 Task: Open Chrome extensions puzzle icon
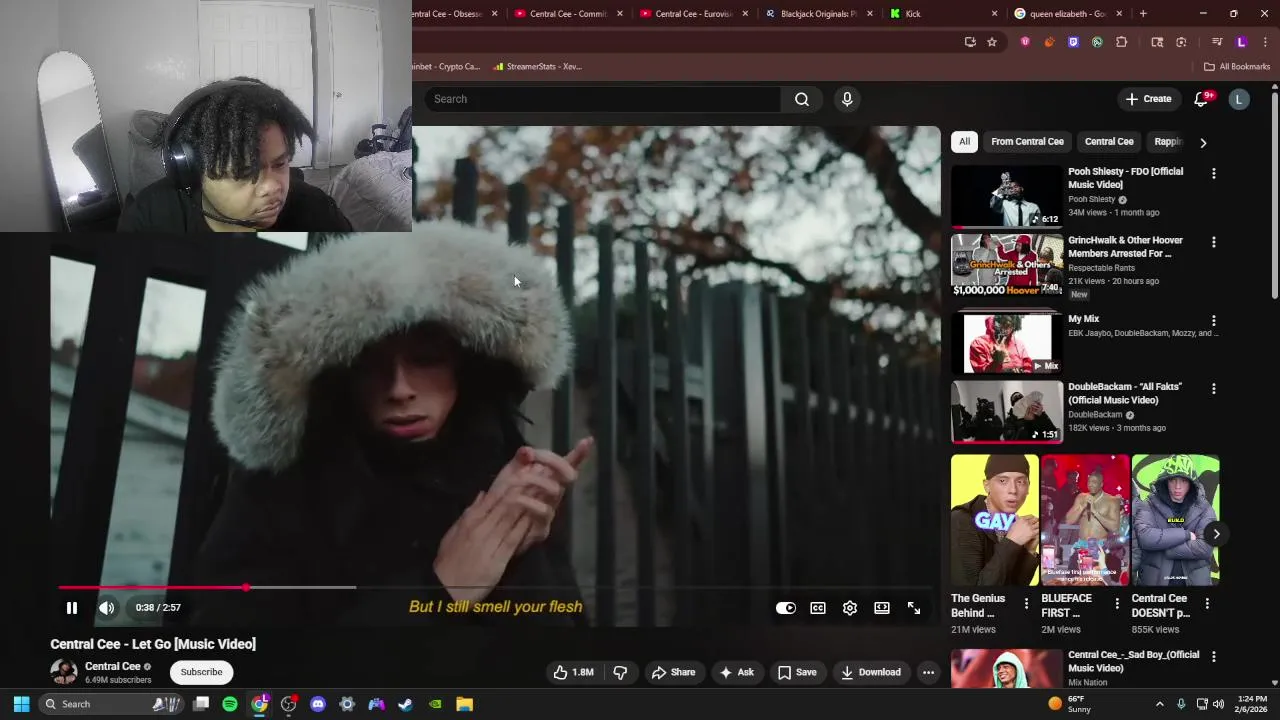pyautogui.click(x=1121, y=42)
